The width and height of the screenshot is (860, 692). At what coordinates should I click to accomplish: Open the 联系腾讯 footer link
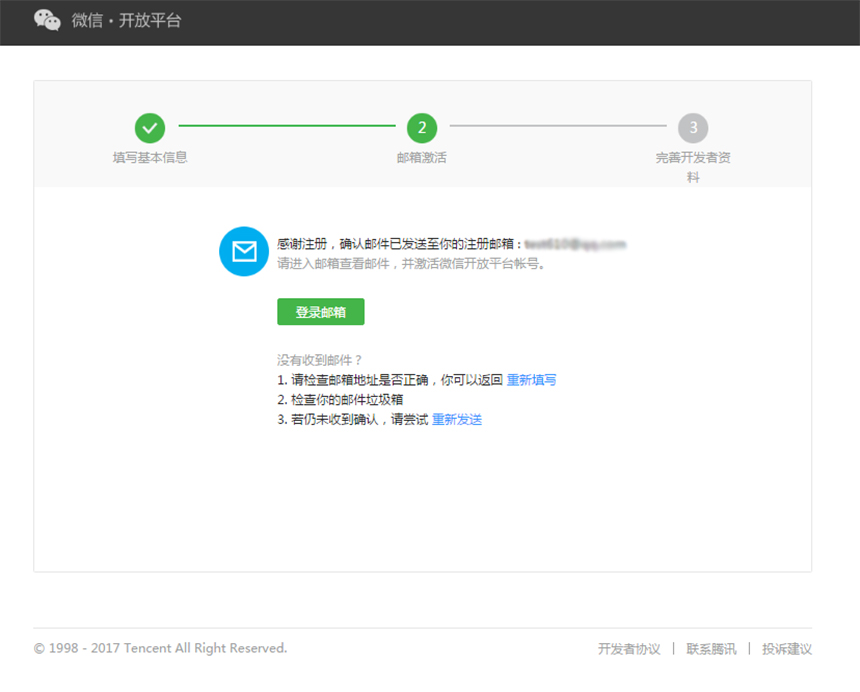[x=711, y=649]
